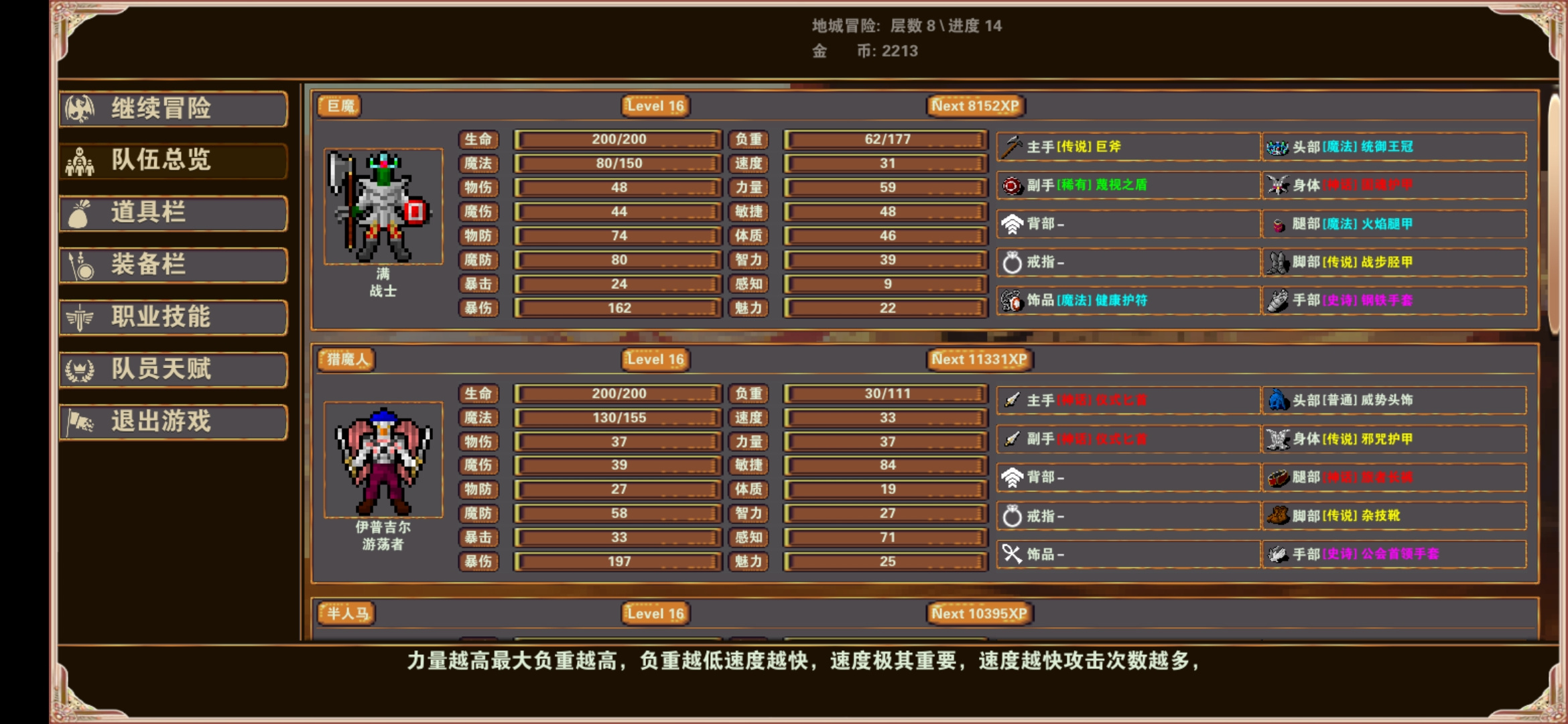Image resolution: width=1568 pixels, height=724 pixels.
Task: Open the 队伍总览 team overview
Action: tap(174, 161)
